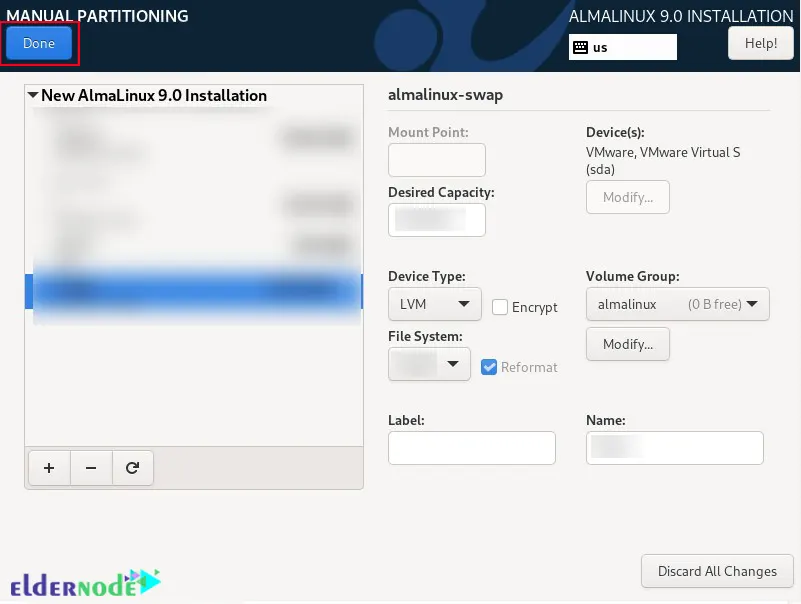Modify the almalinux Volume Group
The width and height of the screenshot is (801, 604).
(628, 344)
